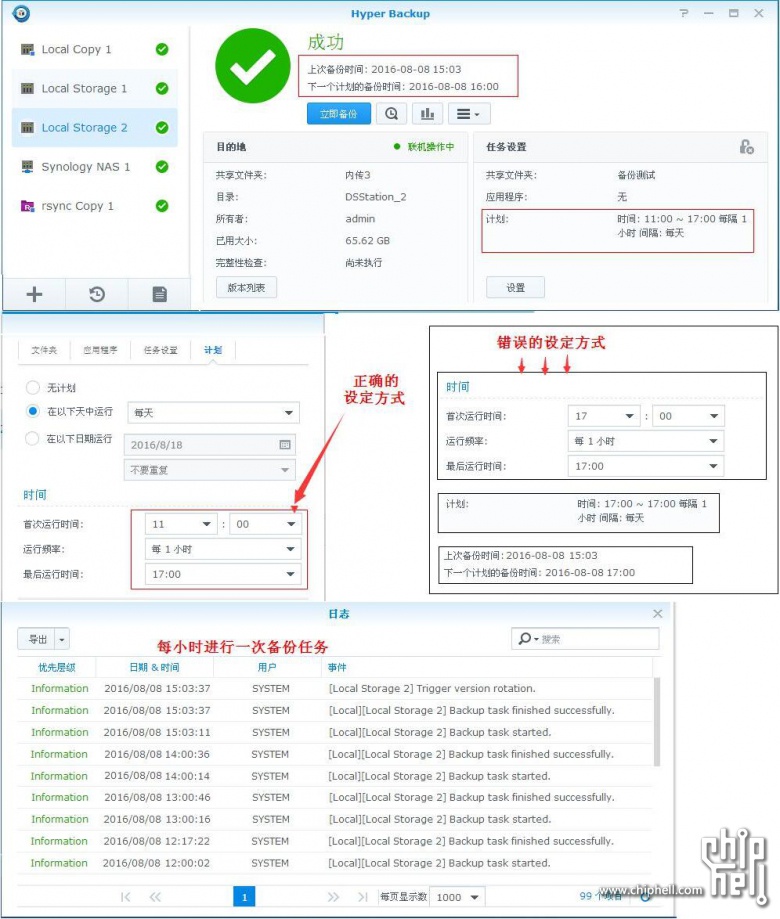Sort by the 日期 & 时间 column header
Viewport: 780px width, 919px height.
pos(155,667)
